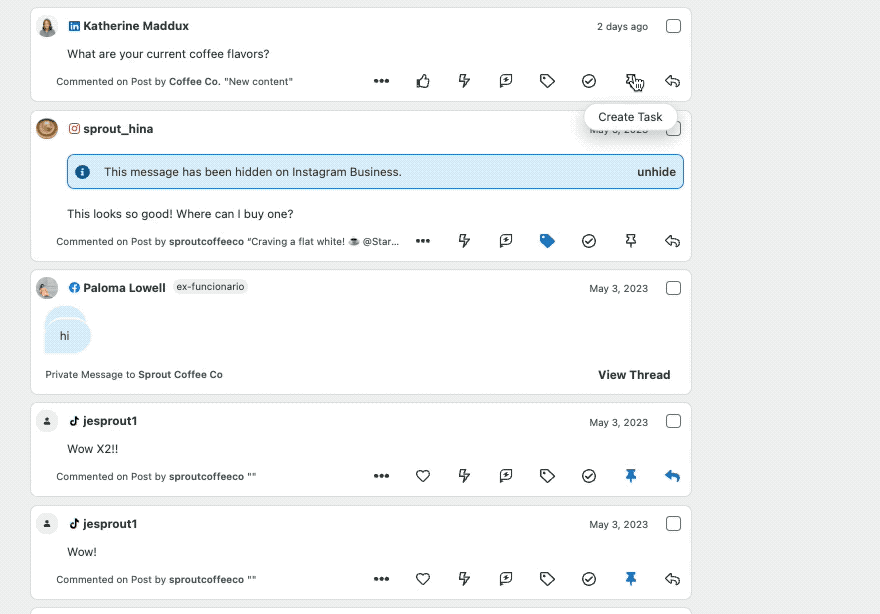Open Sprout Coffee Co private message recipient

coord(180,375)
